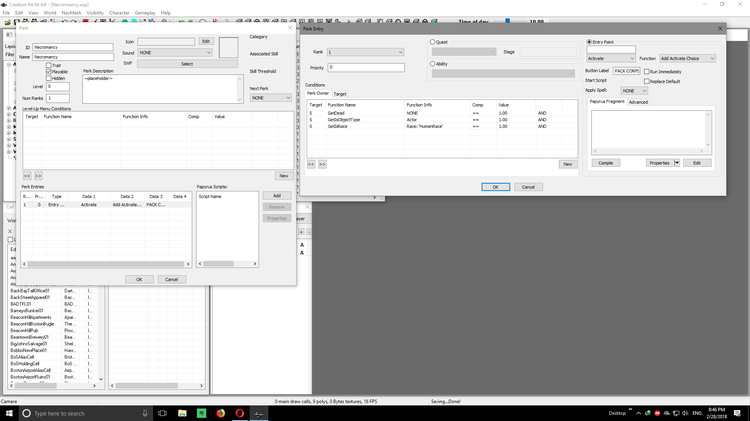Click the perk ID input field
750x421 pixels.
[x=73, y=47]
